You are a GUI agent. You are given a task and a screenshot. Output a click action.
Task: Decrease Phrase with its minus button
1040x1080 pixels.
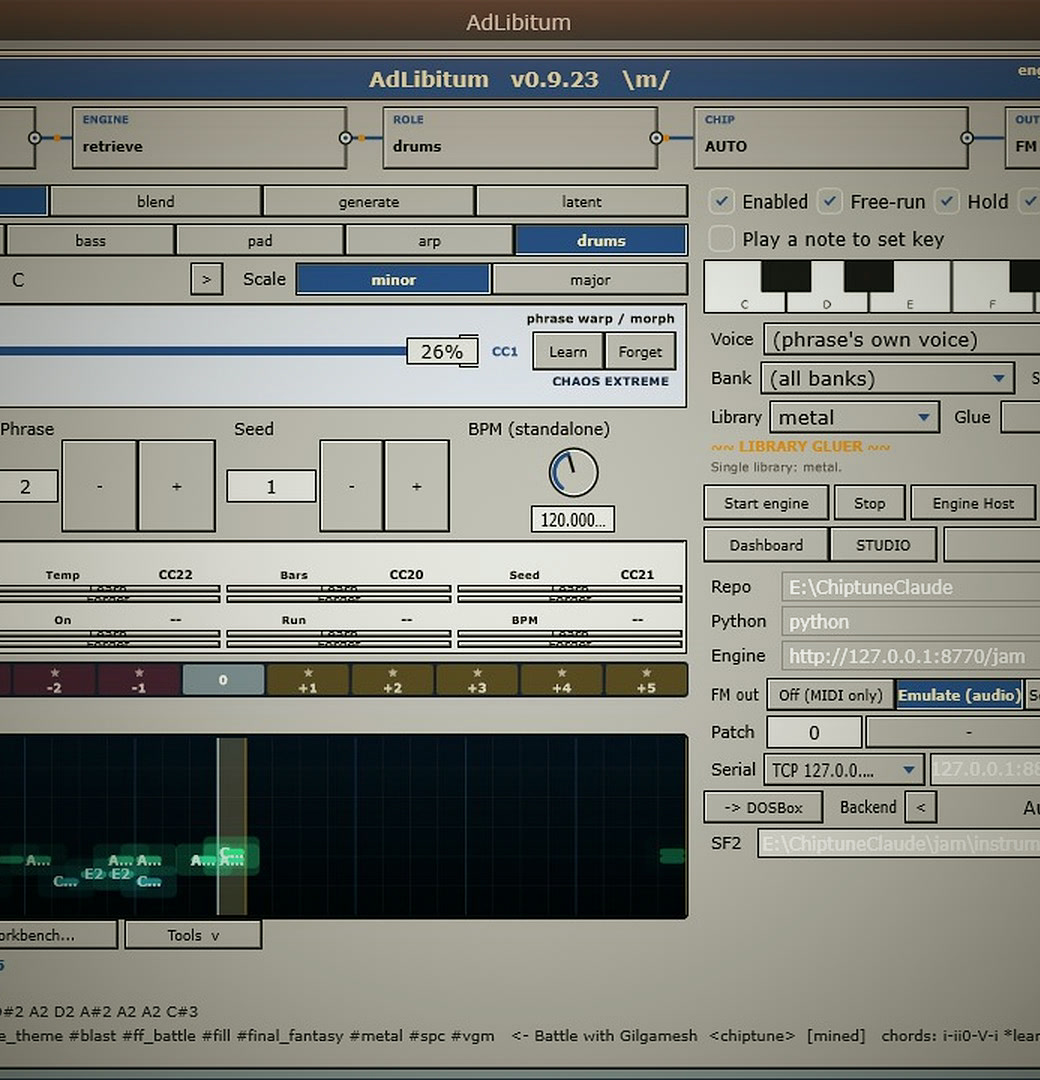(x=100, y=486)
